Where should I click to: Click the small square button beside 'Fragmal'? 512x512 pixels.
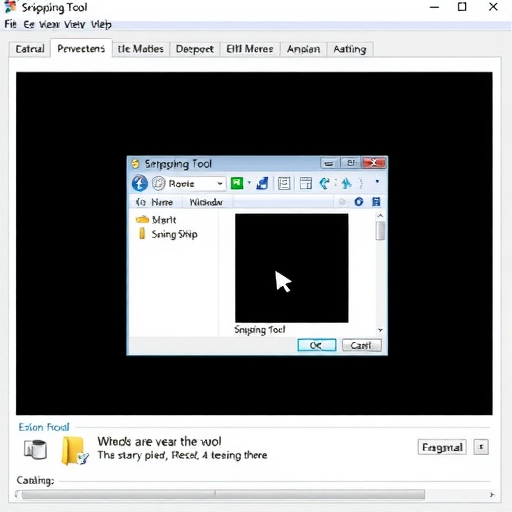pyautogui.click(x=481, y=447)
